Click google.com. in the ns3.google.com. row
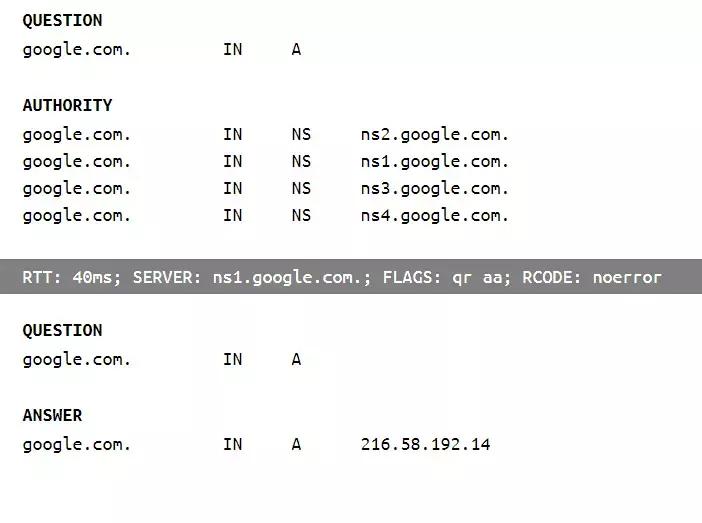Screen dimensions: 702x523 click(77, 188)
